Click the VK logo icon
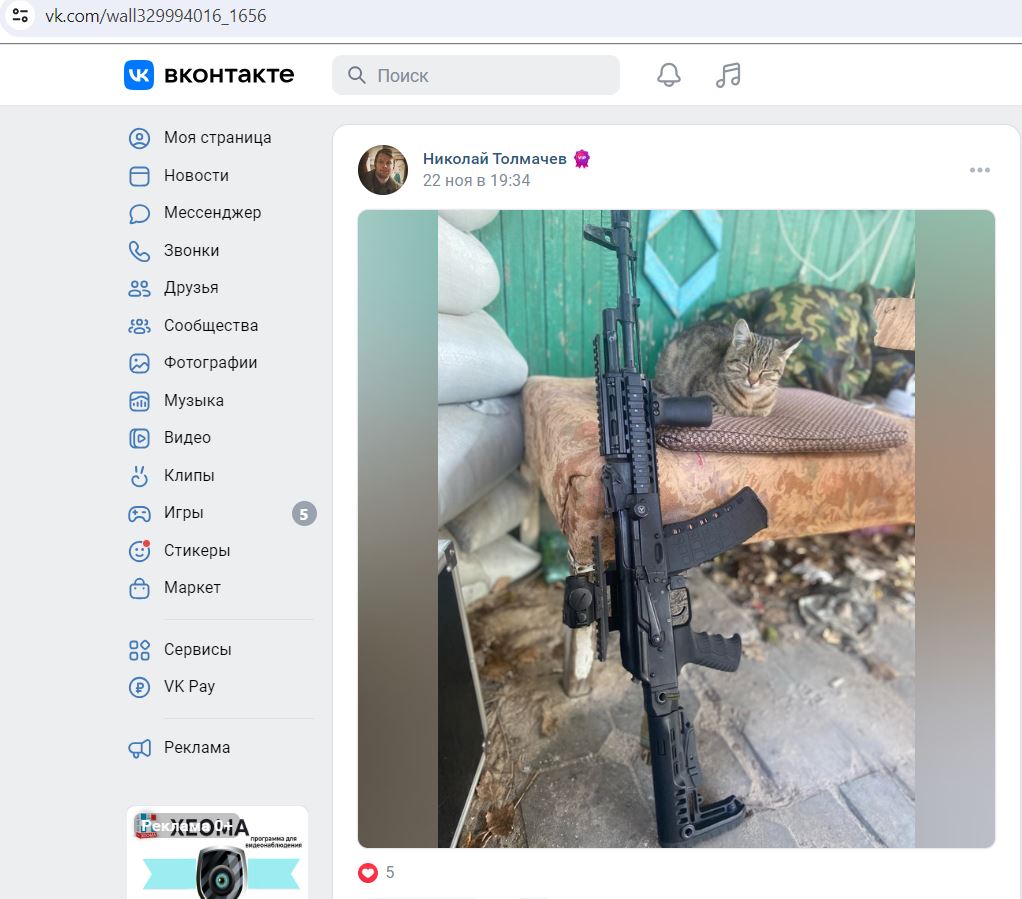The width and height of the screenshot is (1022, 899). coord(139,75)
